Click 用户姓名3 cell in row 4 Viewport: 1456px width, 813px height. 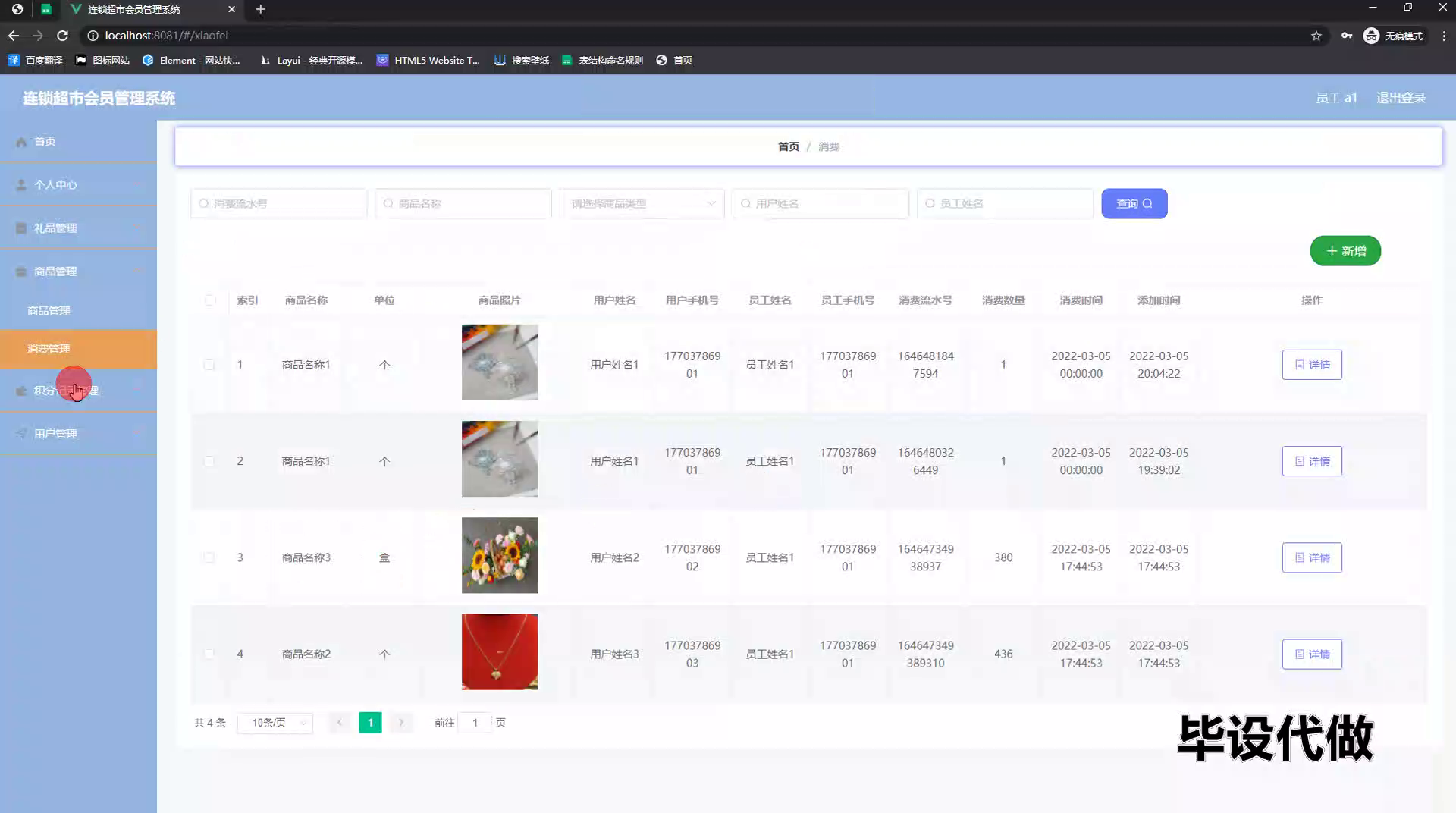click(x=614, y=654)
